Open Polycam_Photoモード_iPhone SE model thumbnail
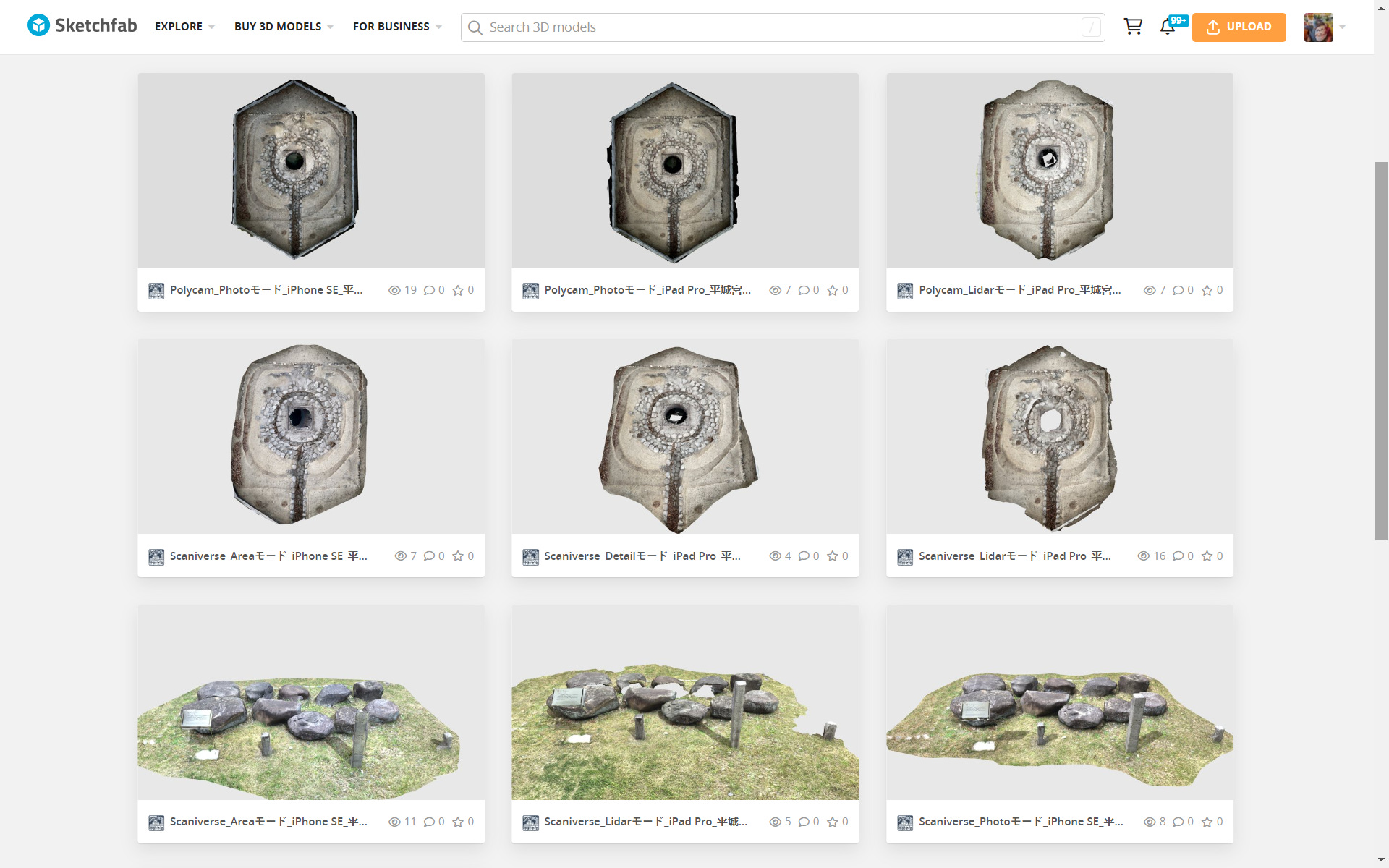This screenshot has height=868, width=1389. tap(311, 171)
